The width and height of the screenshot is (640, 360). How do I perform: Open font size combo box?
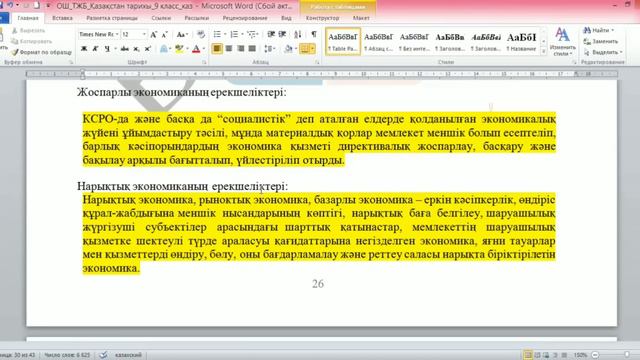coord(134,35)
